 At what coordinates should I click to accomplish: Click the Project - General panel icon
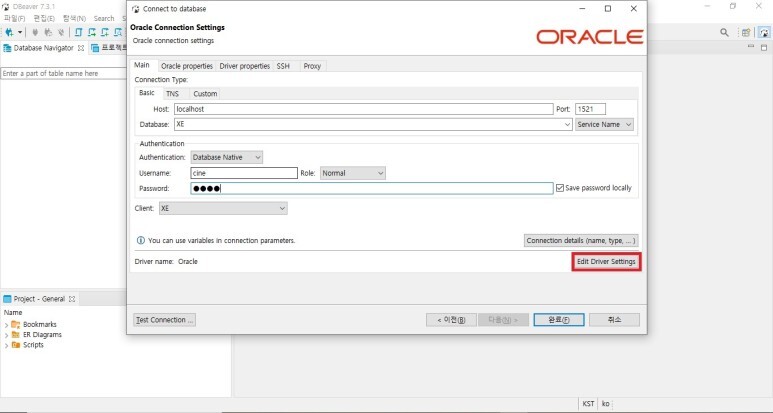7,299
